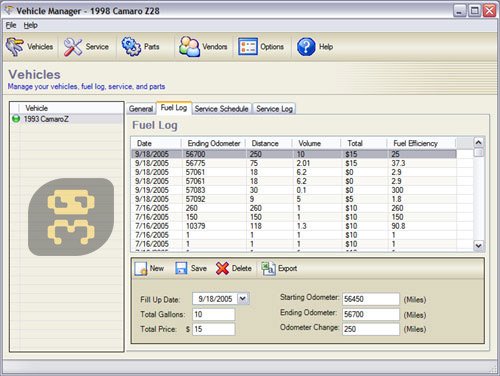
Task: Open the Service wrench icon
Action: tap(73, 47)
